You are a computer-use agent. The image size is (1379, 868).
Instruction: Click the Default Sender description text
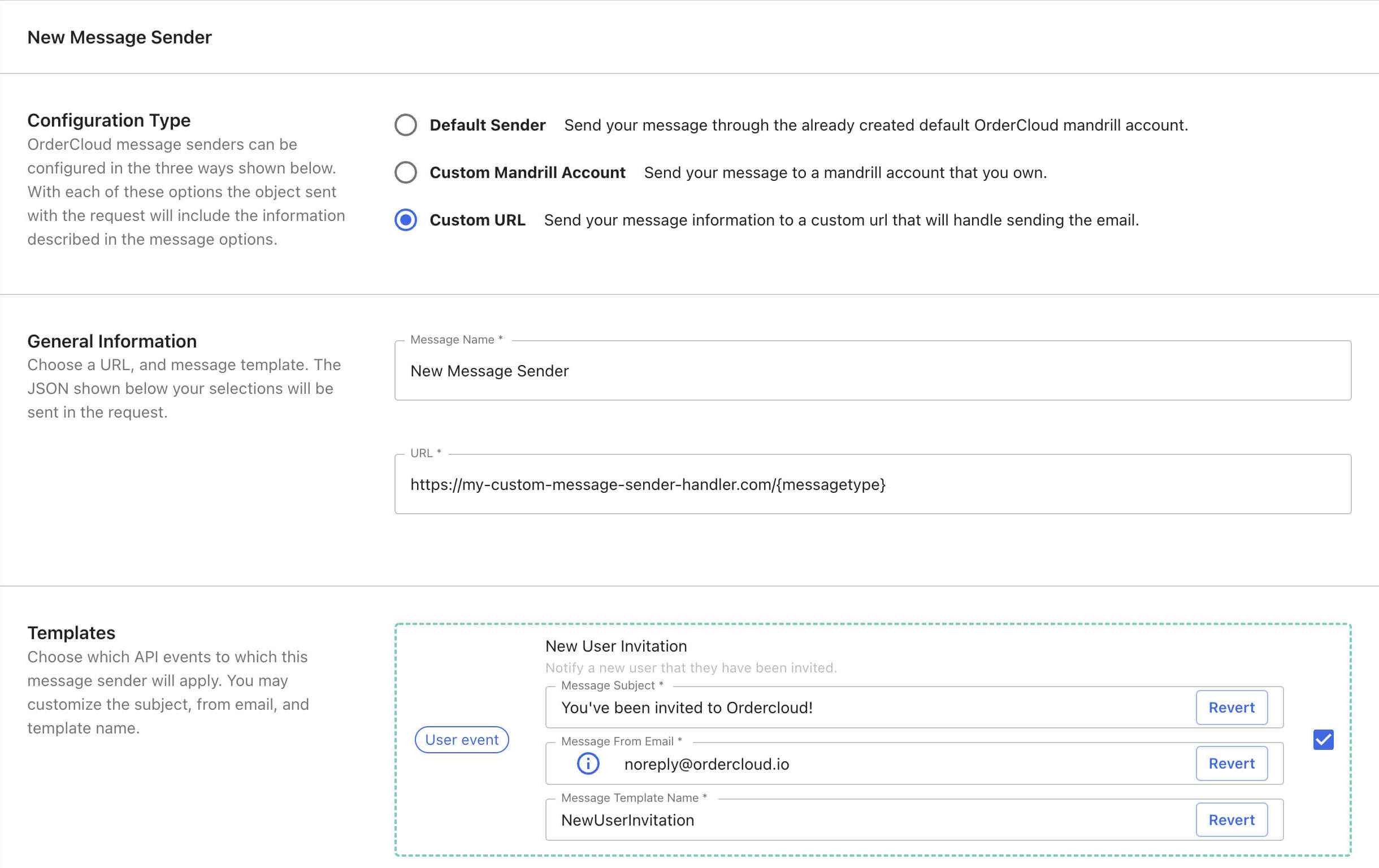(875, 125)
